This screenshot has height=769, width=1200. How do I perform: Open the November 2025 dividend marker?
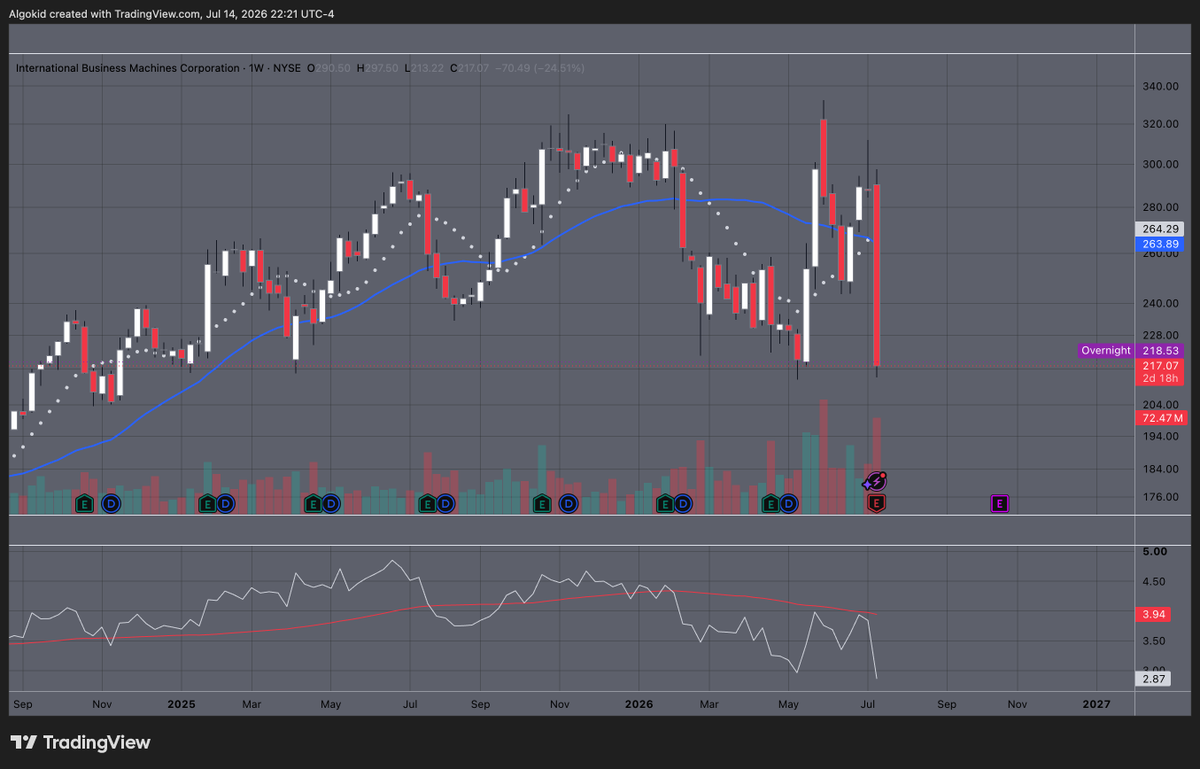567,504
